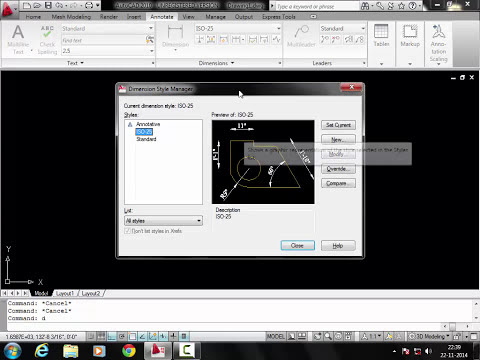
Task: Switch to the Insert ribbon tab
Action: [134, 17]
